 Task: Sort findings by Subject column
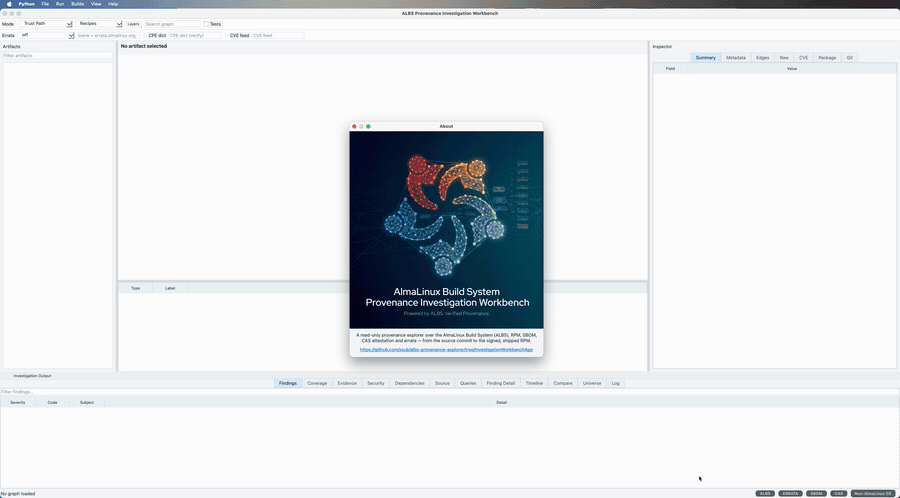(x=87, y=403)
